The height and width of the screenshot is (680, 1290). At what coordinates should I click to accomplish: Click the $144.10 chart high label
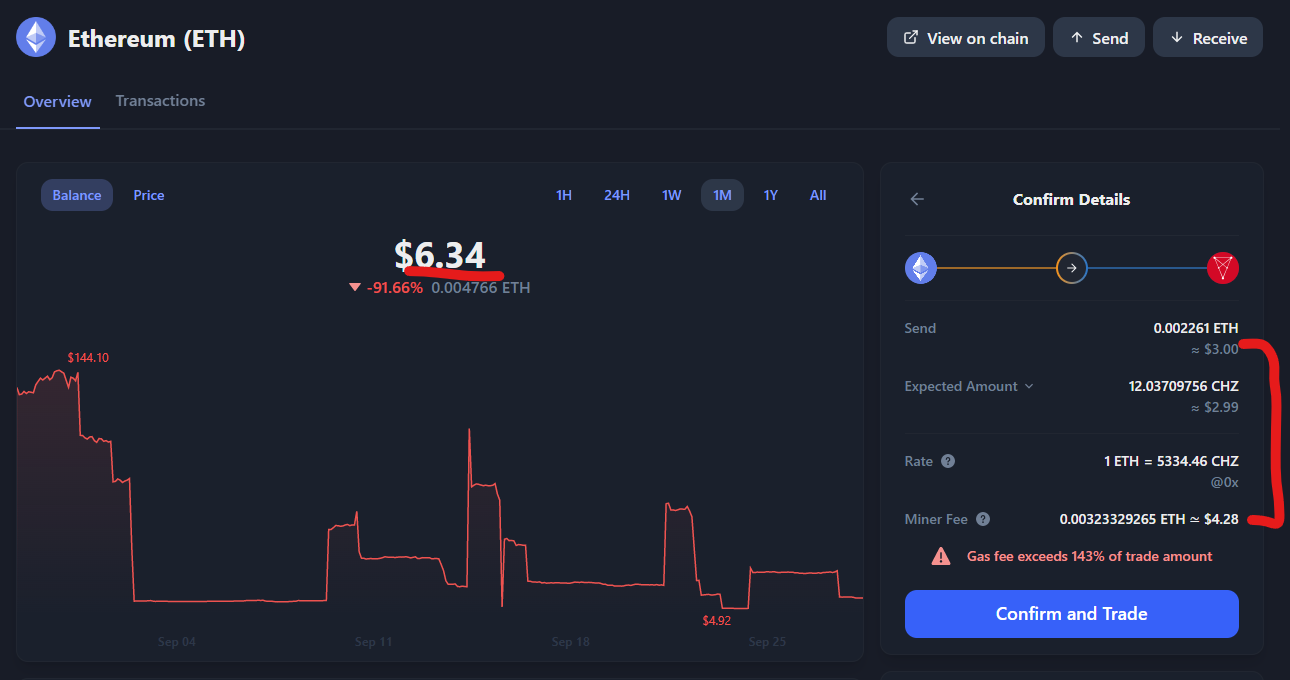[88, 357]
